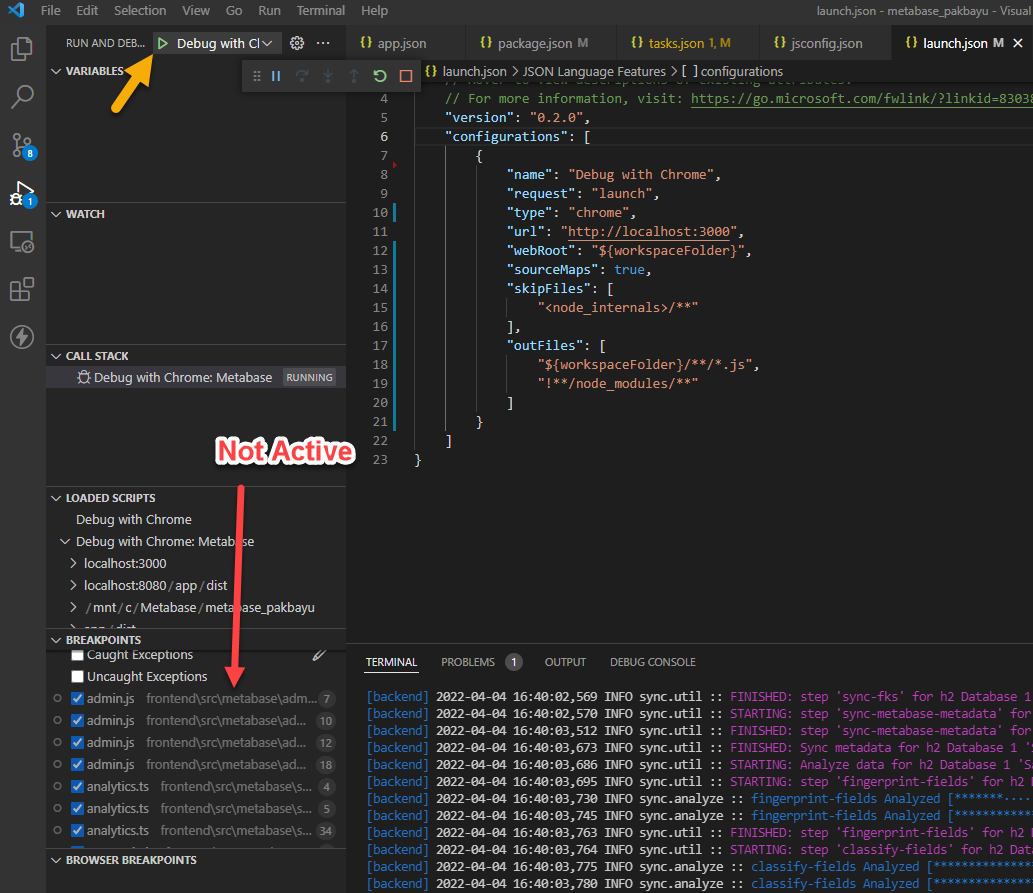
Task: Open the Explorer view in the activity bar
Action: pyautogui.click(x=22, y=49)
